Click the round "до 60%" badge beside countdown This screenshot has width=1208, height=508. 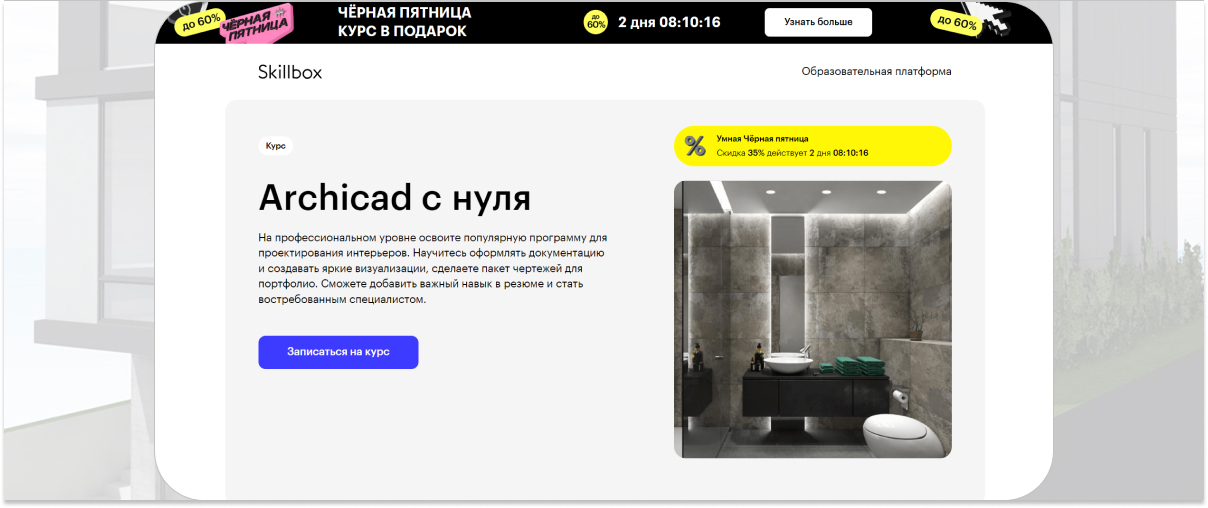pyautogui.click(x=595, y=22)
